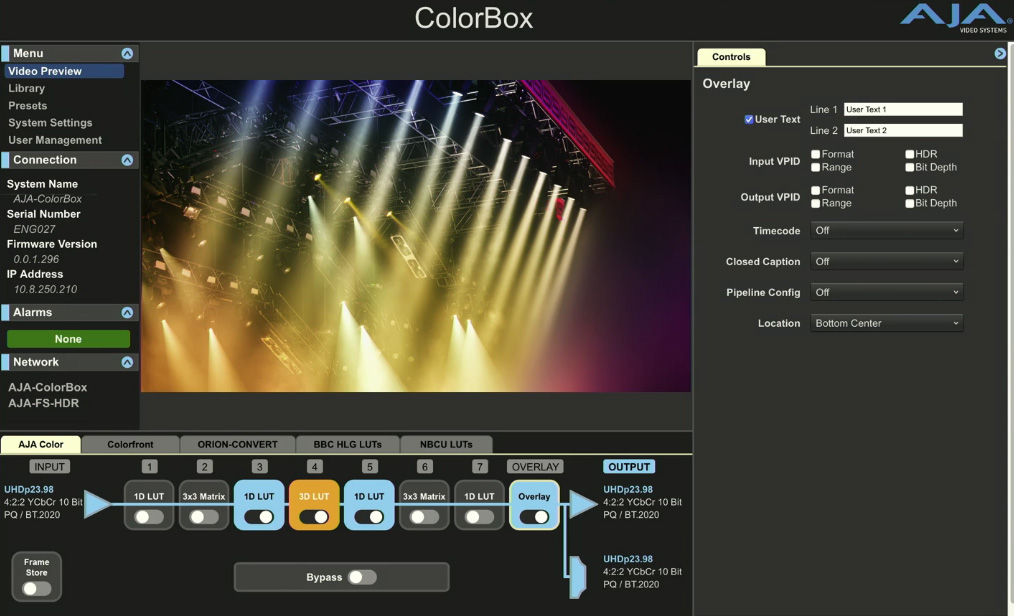Switch to the Colorfront tab
Screen dimensions: 1014x616
coord(131,445)
